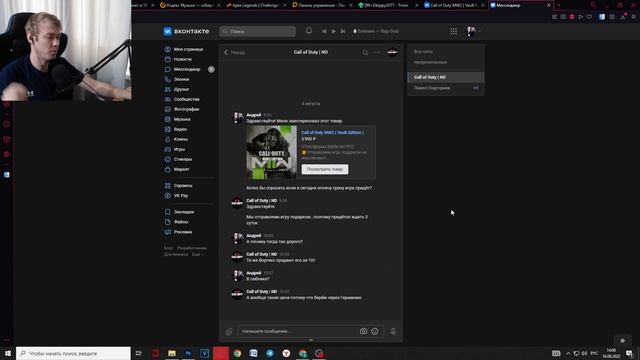Open Task View on the taskbar
640x360 pixels.
point(139,353)
